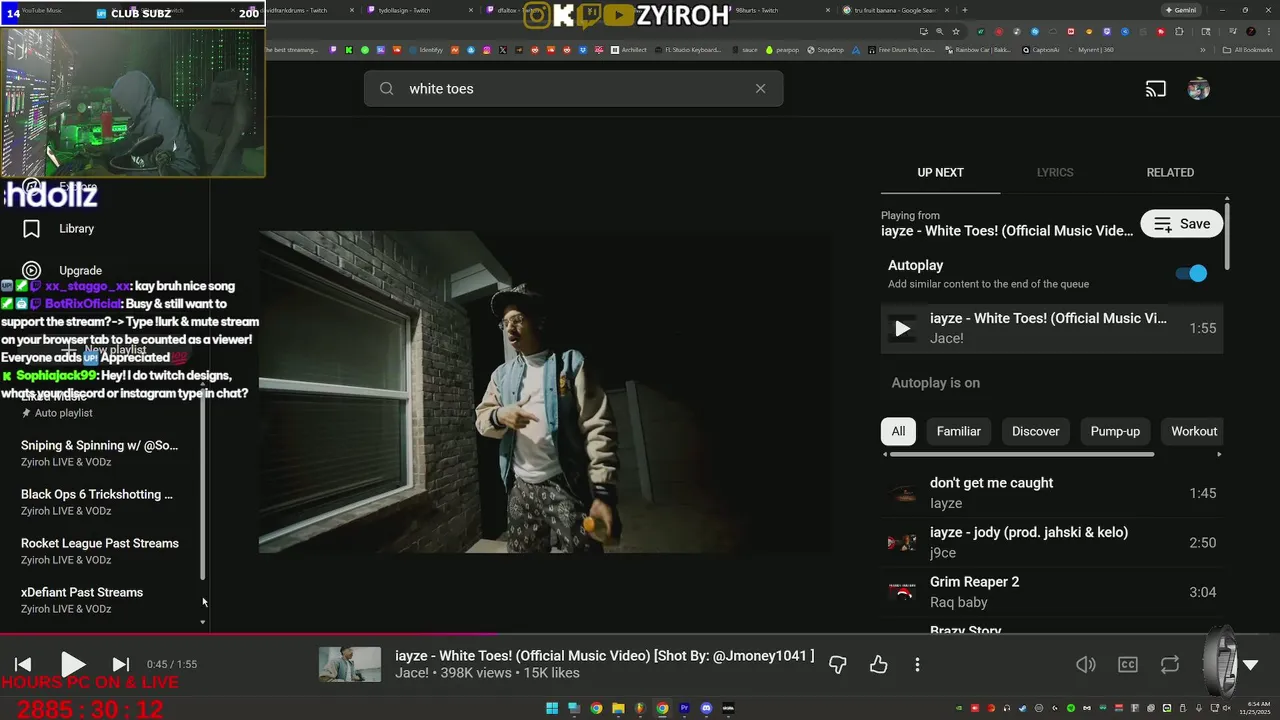This screenshot has width=1280, height=720.
Task: Select the Discover filter chip
Action: coord(1035,431)
